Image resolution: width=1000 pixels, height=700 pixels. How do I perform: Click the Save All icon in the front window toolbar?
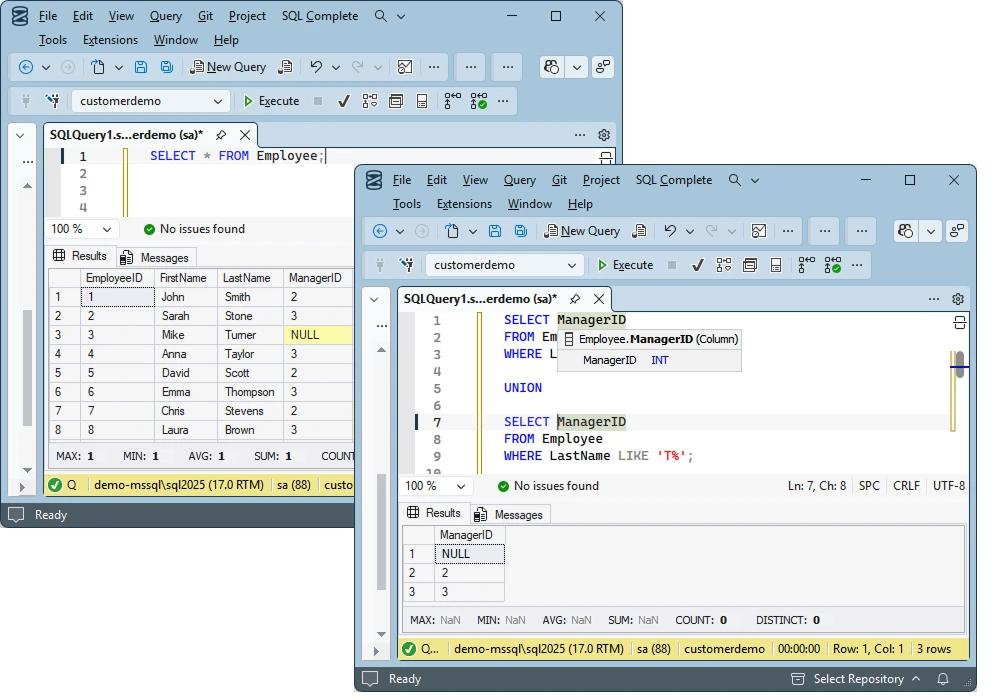pos(521,231)
